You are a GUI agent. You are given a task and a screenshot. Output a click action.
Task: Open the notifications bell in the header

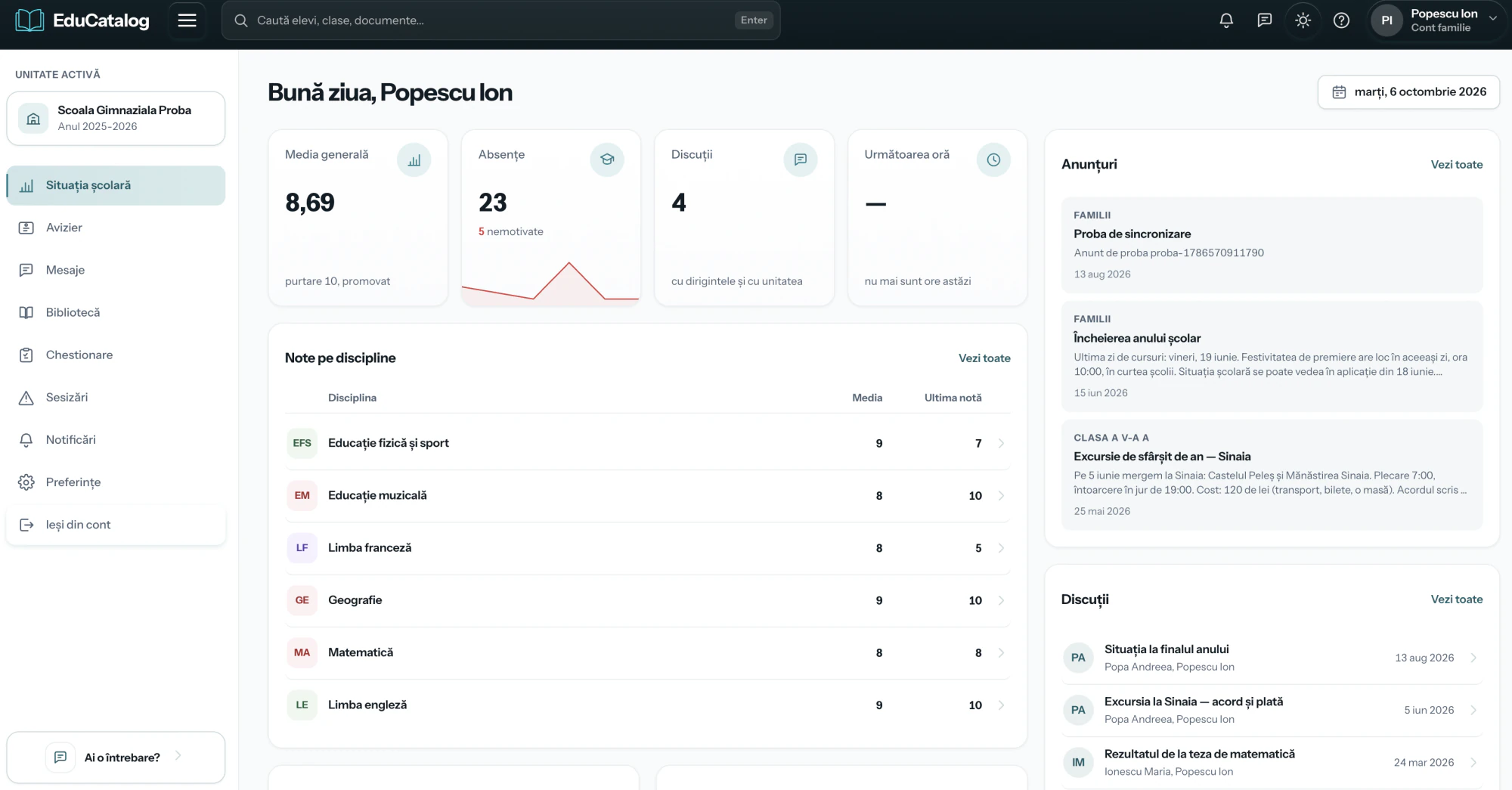pos(1226,20)
